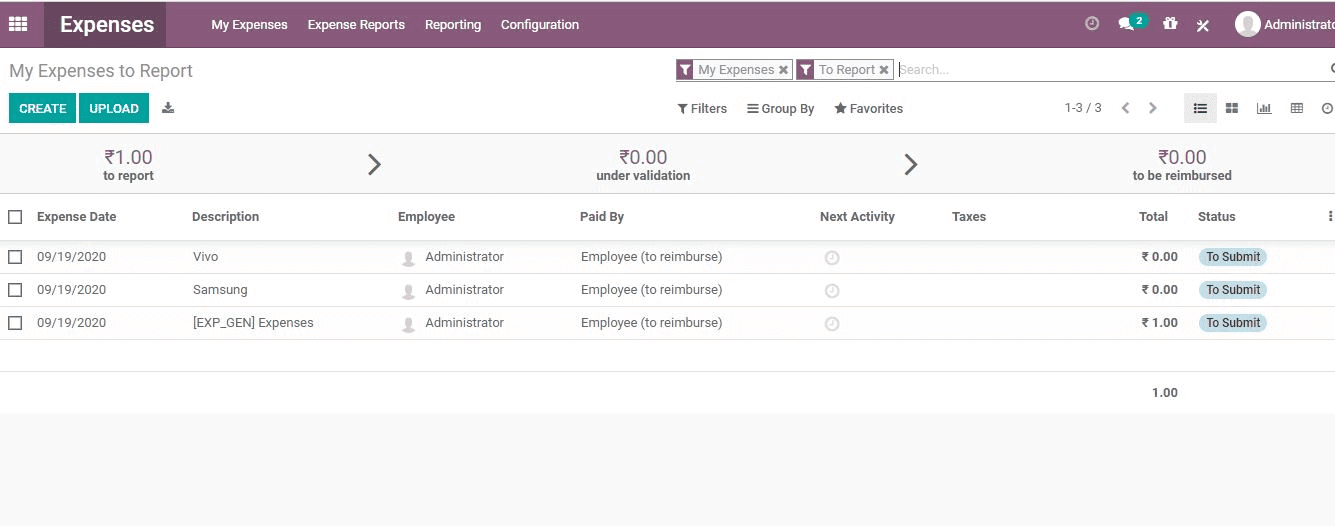Click Administrator avatar in [EXP_GEN] Expenses row
Viewport: 1335px width, 526px height.
coord(408,324)
